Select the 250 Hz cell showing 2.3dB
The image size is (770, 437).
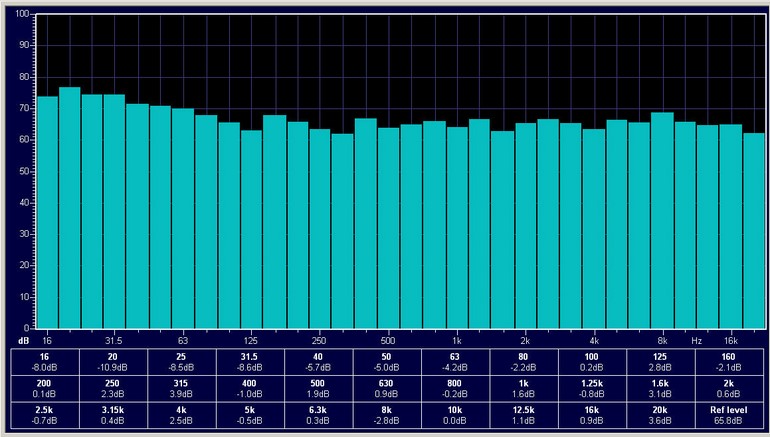click(113, 388)
